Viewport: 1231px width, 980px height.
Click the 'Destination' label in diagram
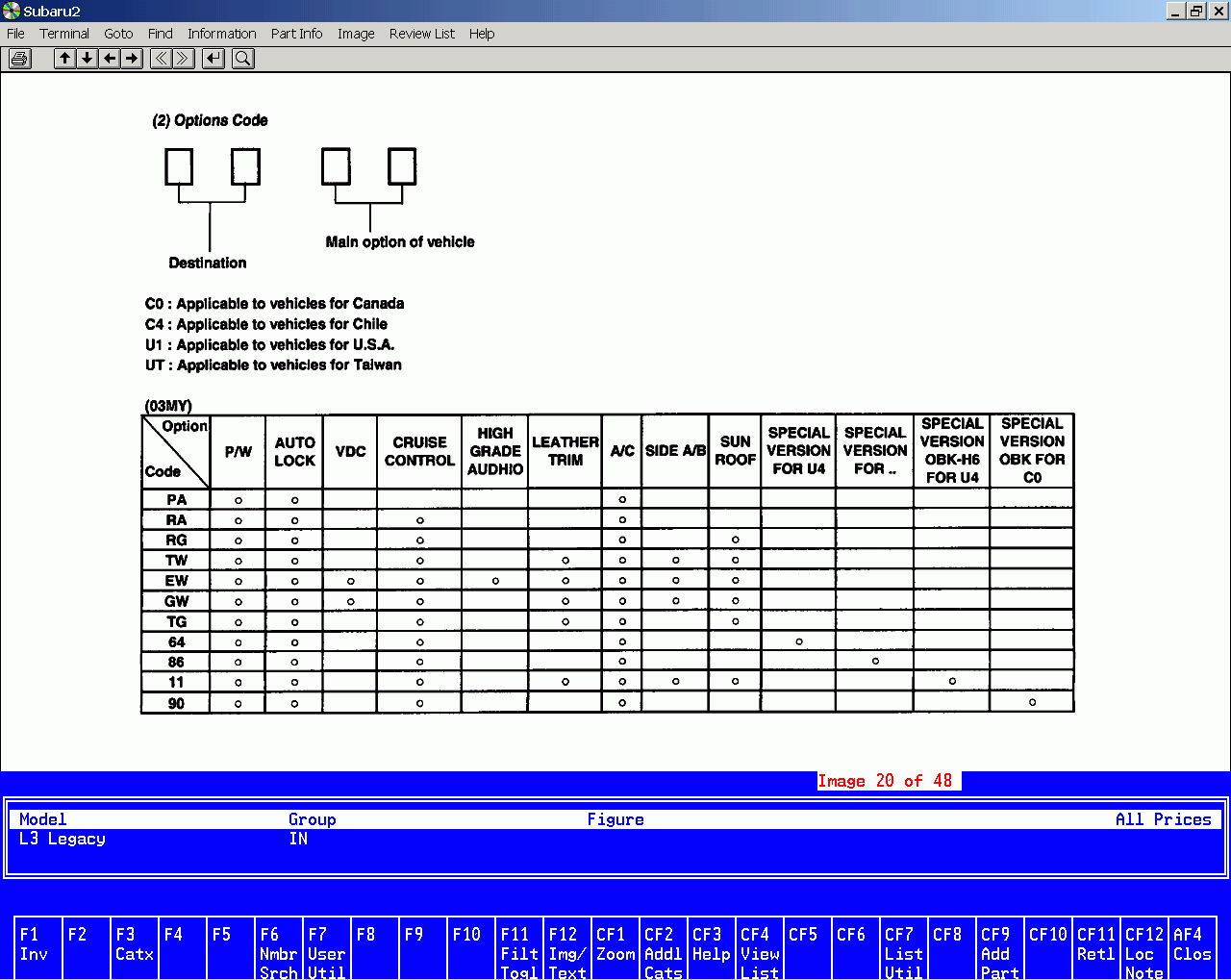[208, 263]
